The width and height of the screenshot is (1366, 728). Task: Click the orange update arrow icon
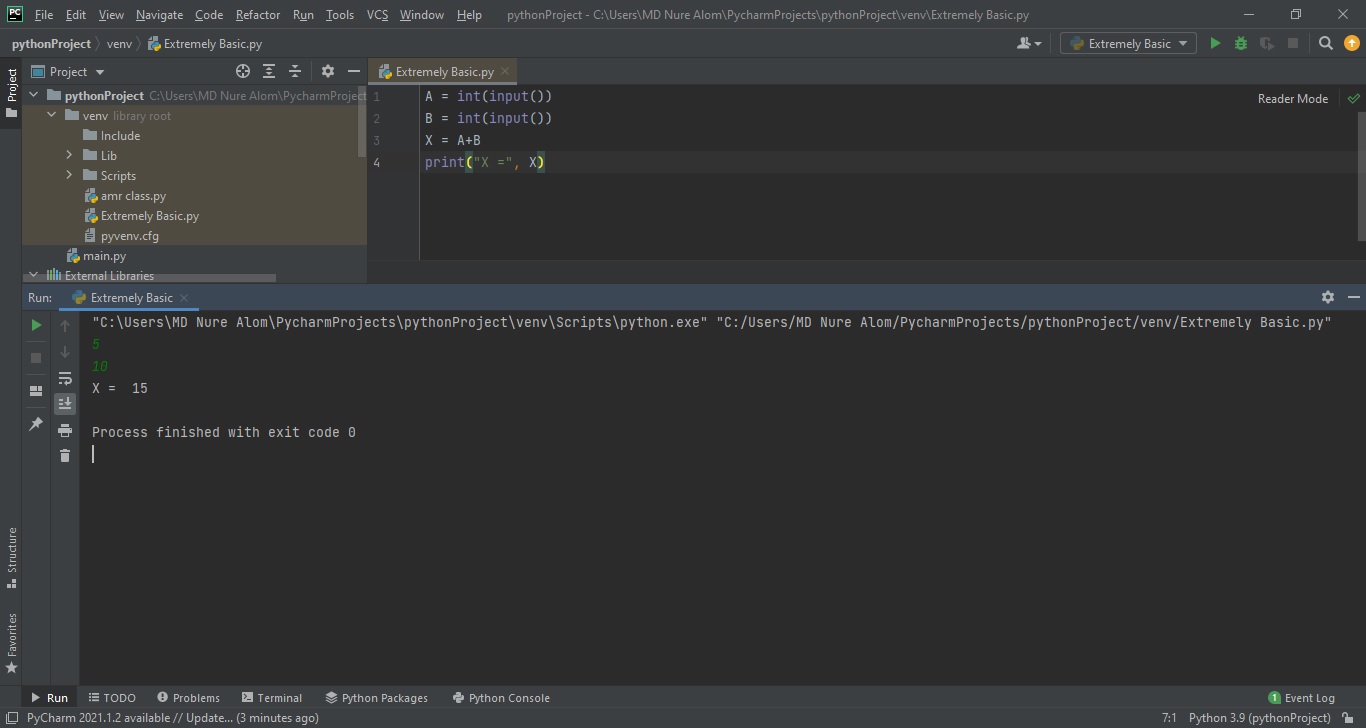click(1352, 43)
